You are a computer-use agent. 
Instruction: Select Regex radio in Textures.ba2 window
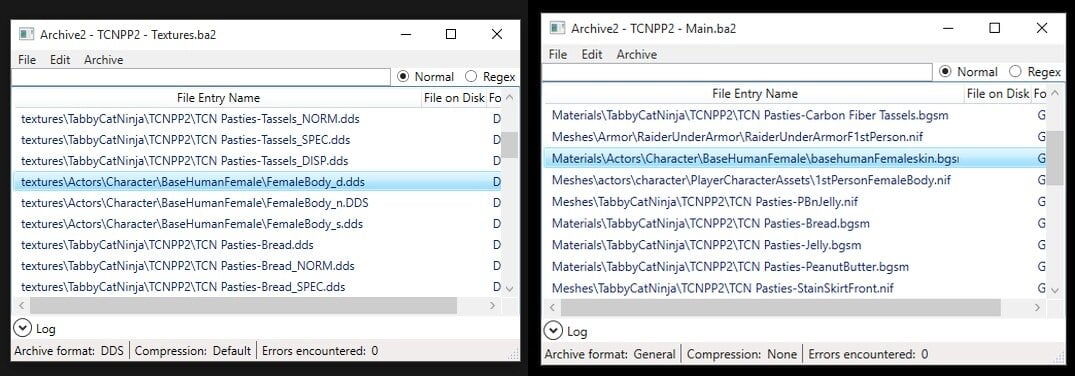coord(471,77)
